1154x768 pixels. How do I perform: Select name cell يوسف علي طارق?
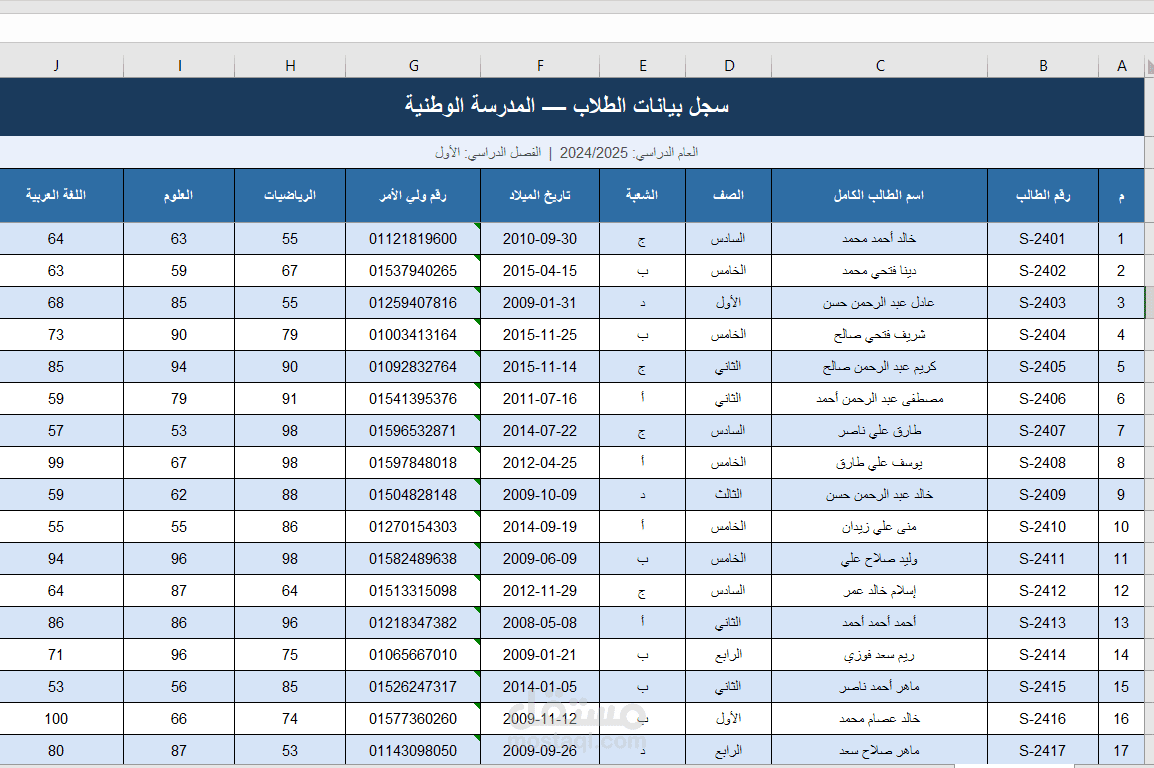click(879, 463)
